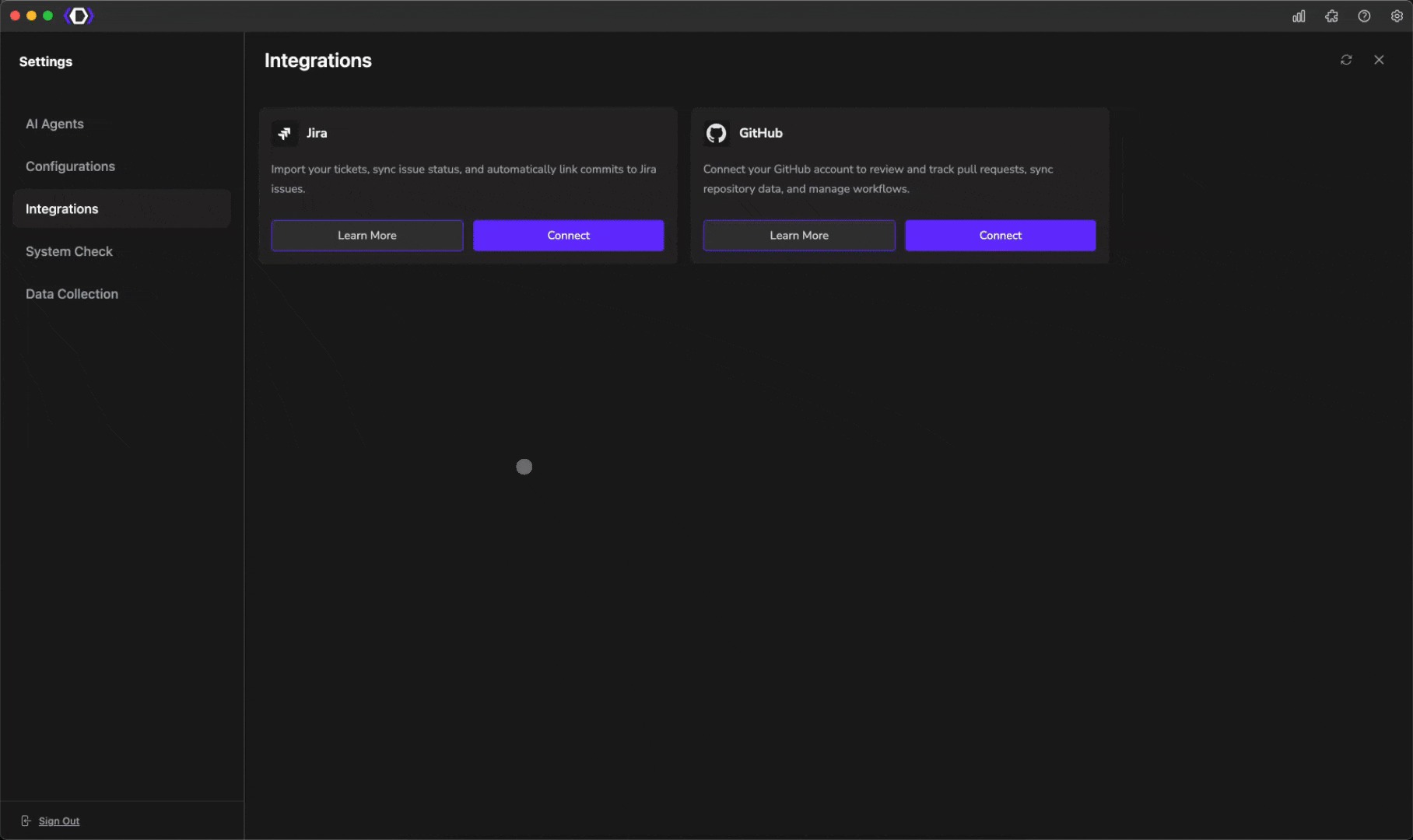Learn More about Jira integration
Screen dimensions: 1413x840
[366, 235]
